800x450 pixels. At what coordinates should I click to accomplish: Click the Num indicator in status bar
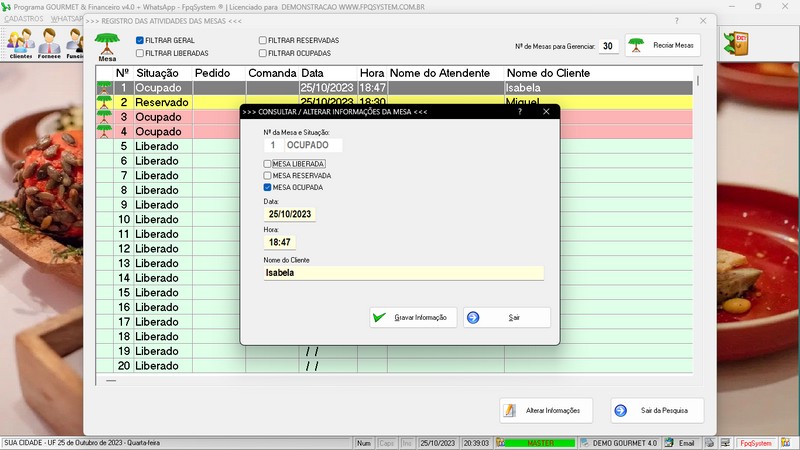tap(364, 443)
